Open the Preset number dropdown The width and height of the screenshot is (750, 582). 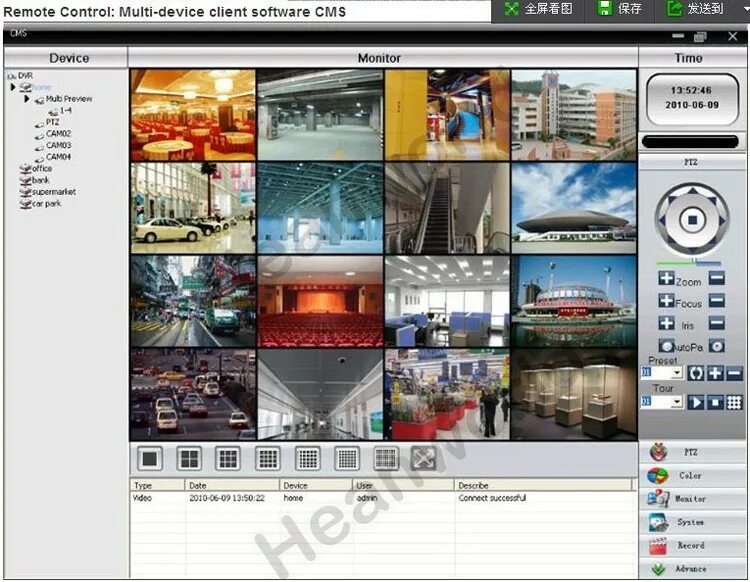[677, 373]
